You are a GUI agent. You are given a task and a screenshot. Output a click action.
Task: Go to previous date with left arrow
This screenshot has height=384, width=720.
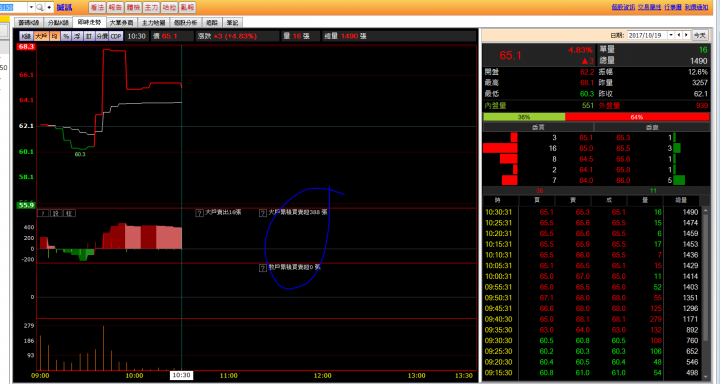(679, 35)
